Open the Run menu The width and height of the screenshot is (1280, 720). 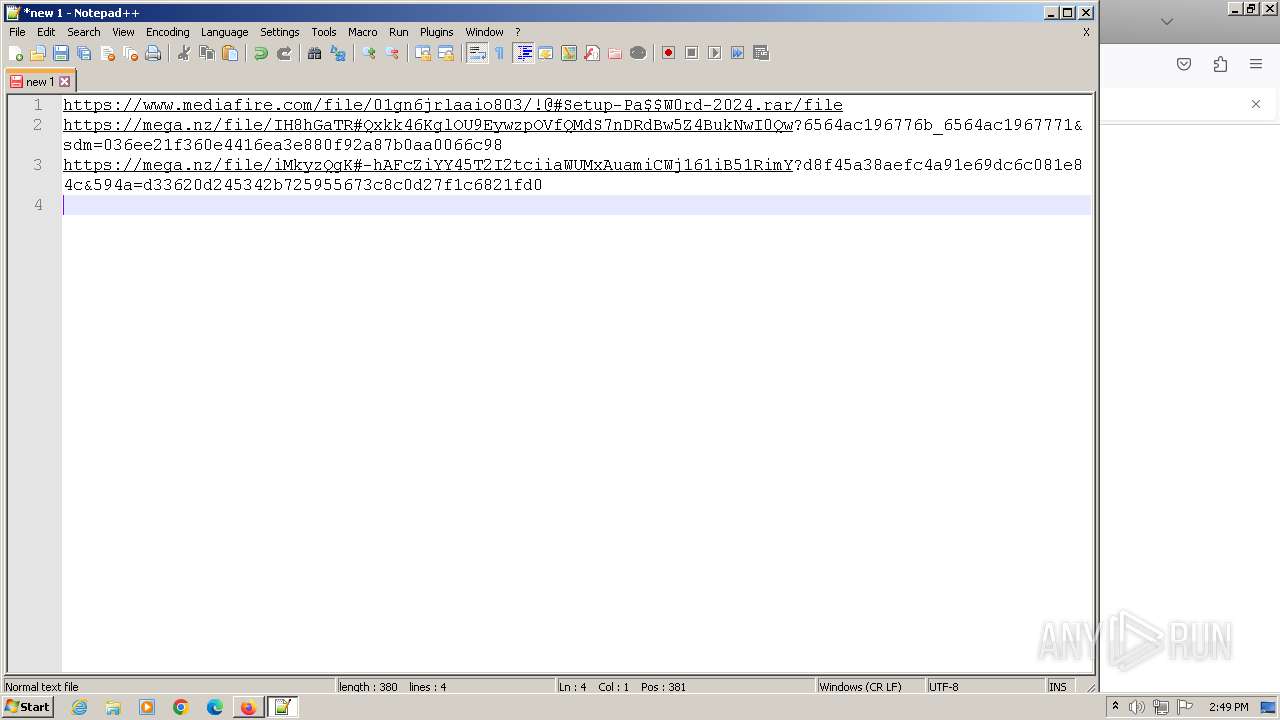coord(399,32)
